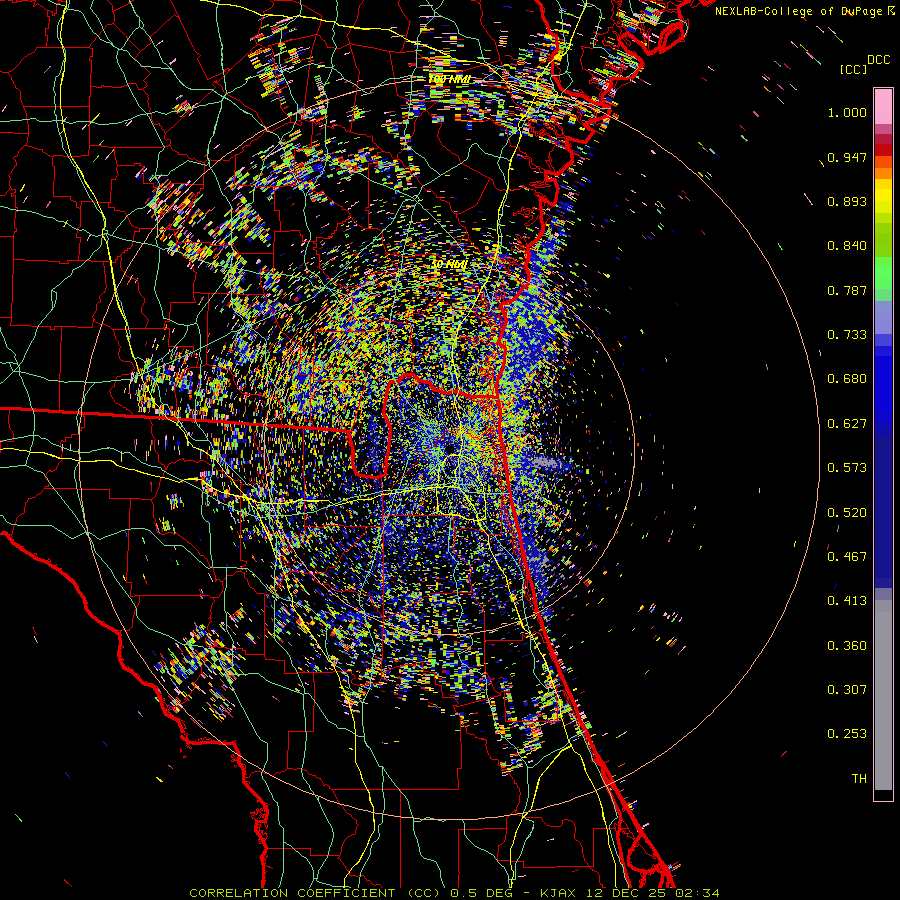Viewport: 900px width, 900px height.
Task: Click the TH threshold label
Action: (859, 779)
